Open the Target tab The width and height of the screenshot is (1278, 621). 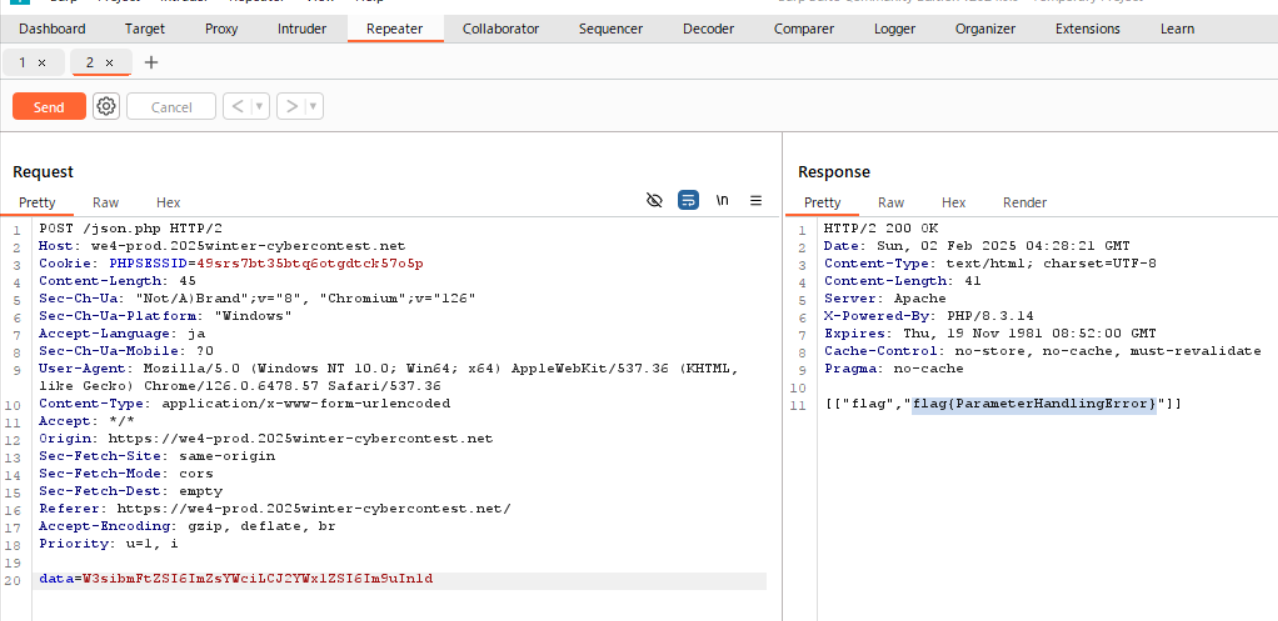pos(145,29)
